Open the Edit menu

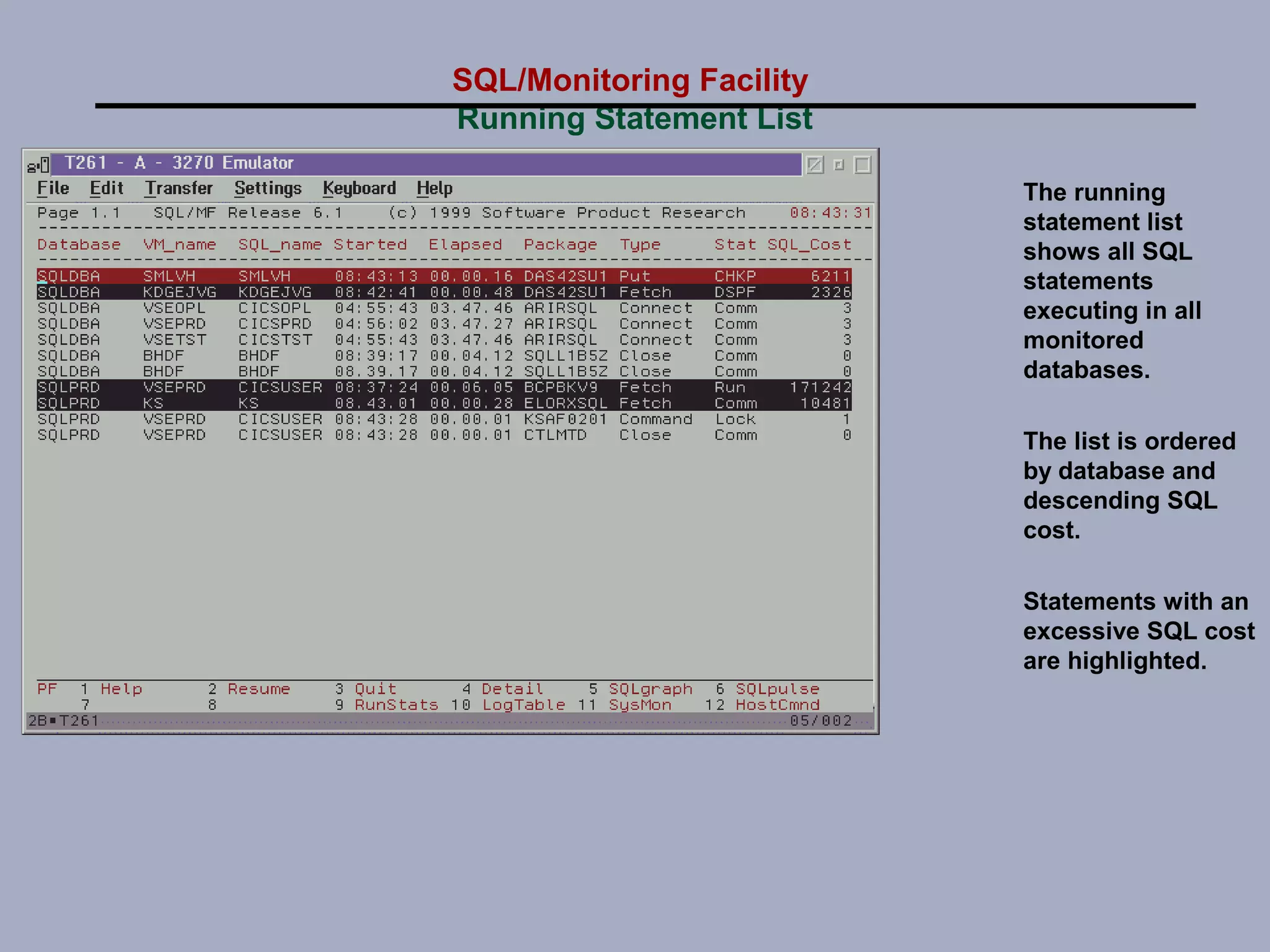click(x=106, y=188)
